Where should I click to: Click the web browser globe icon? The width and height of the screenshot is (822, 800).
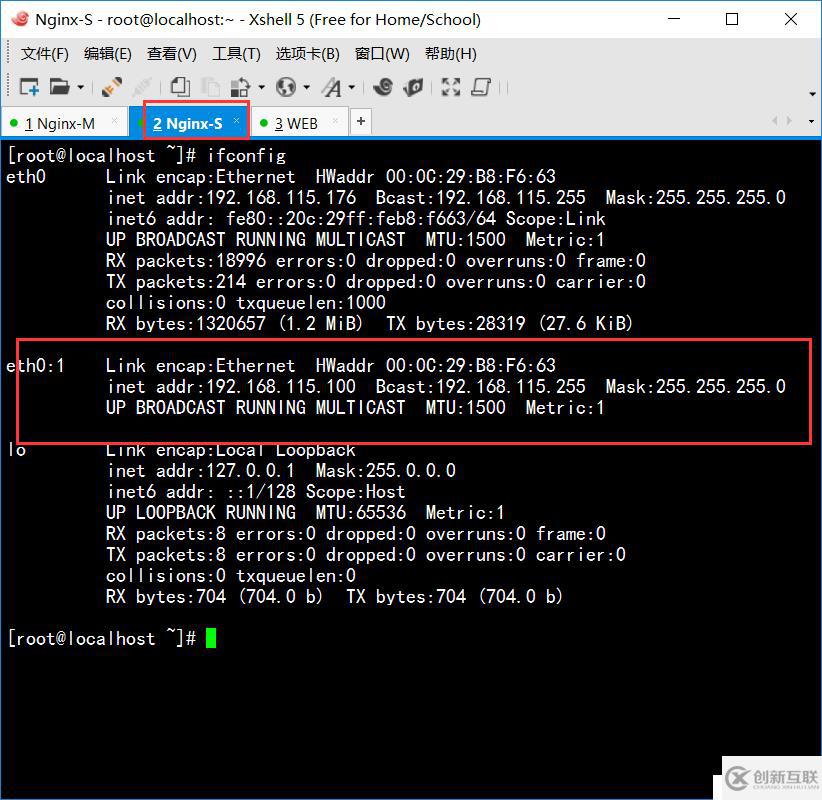coord(285,87)
